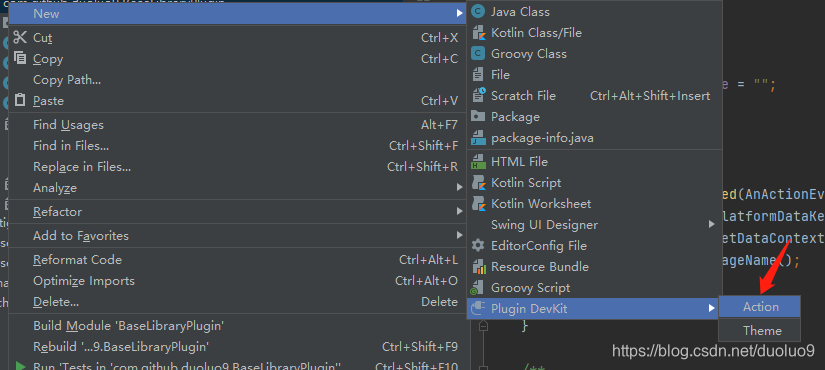Click the HTML File icon
The height and width of the screenshot is (370, 825).
tap(478, 162)
